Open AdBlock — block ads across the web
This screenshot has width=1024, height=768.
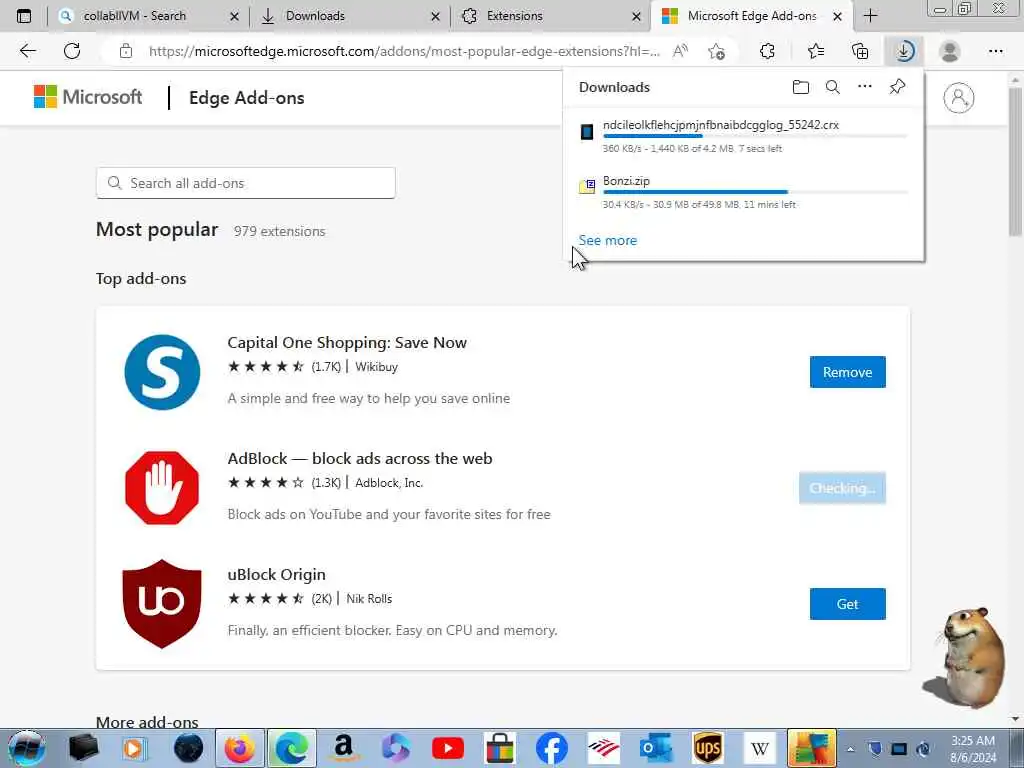tap(360, 458)
